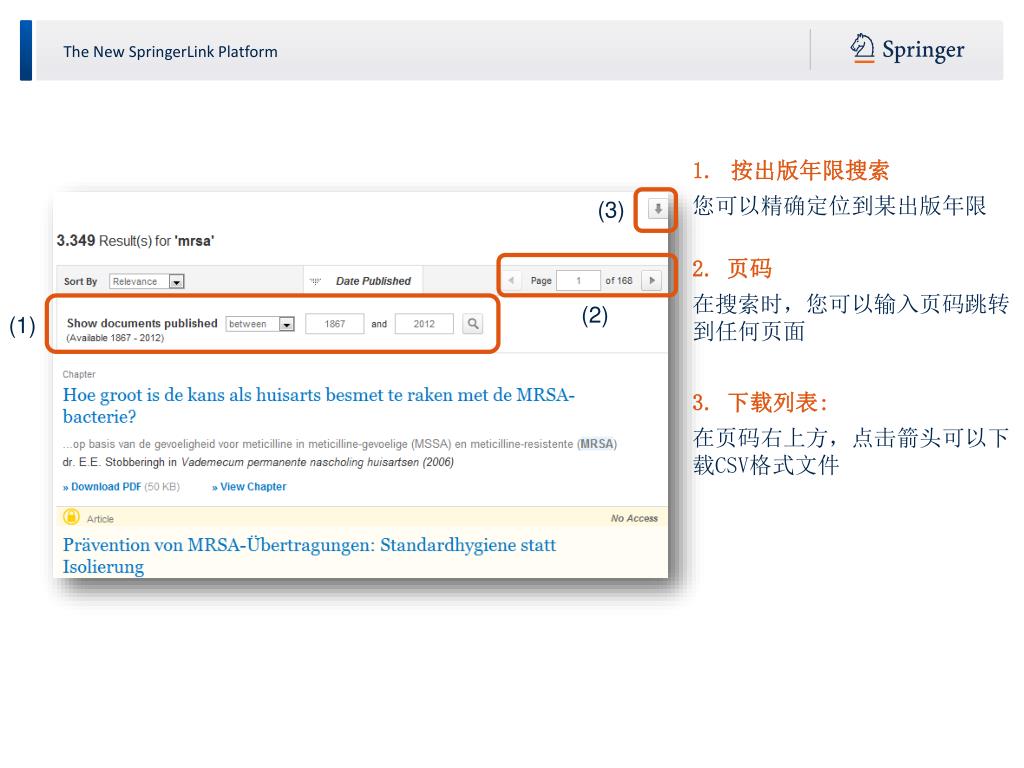The image size is (1024, 768).
Task: Click the page number input field
Action: [578, 281]
